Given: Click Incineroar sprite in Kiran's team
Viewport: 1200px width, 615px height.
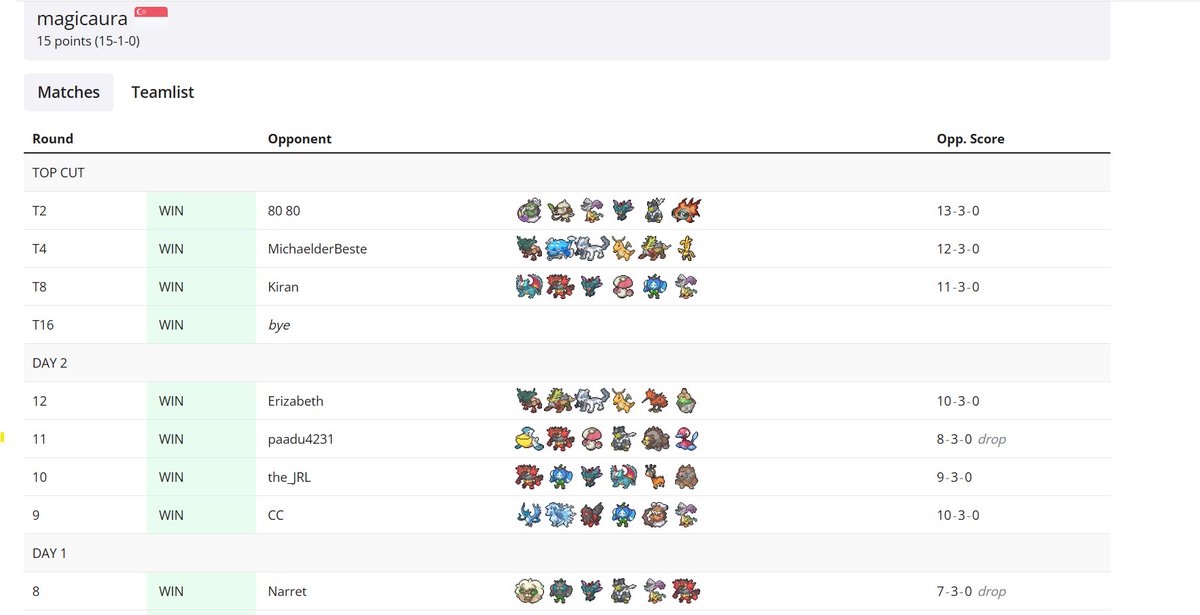Looking at the screenshot, I should click(x=560, y=287).
